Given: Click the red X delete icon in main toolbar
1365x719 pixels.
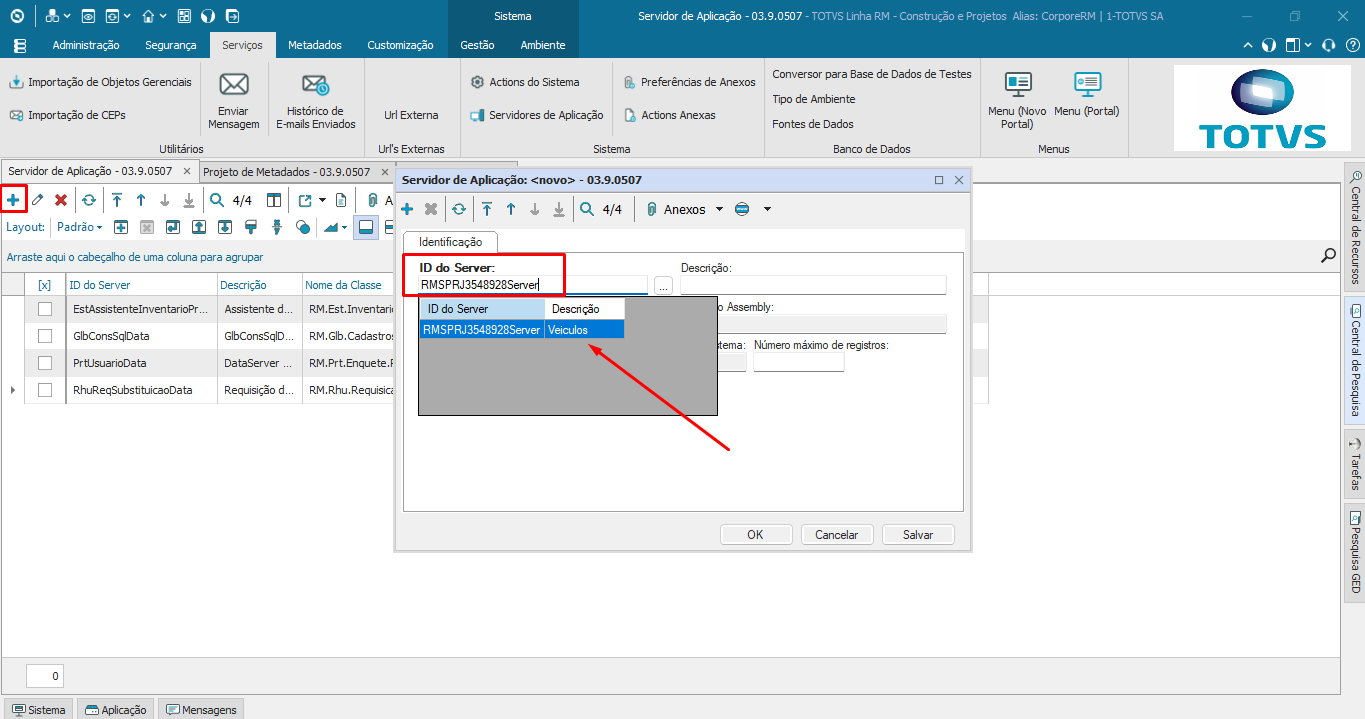Looking at the screenshot, I should tap(61, 200).
